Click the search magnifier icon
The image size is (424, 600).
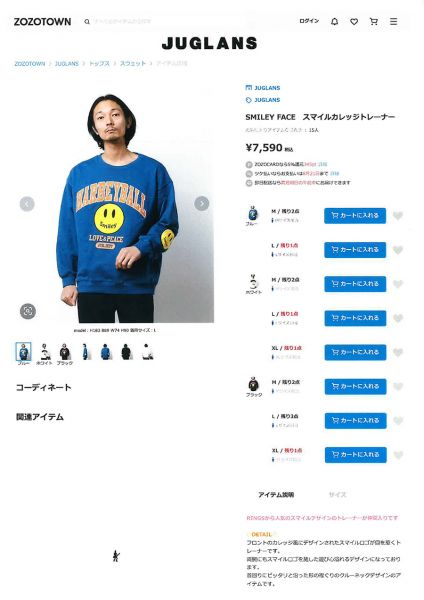point(87,22)
